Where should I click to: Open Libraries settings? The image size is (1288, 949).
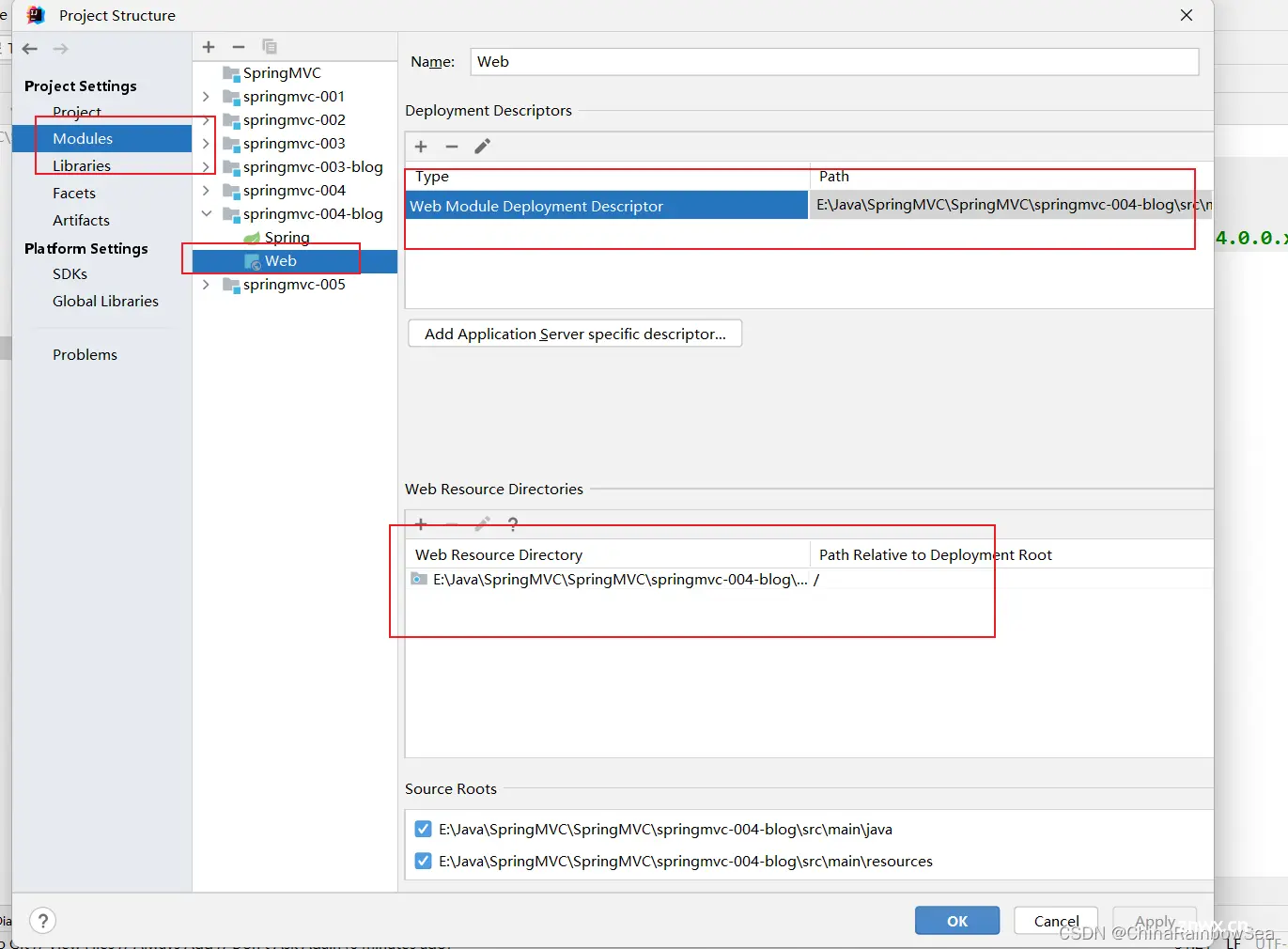[82, 165]
